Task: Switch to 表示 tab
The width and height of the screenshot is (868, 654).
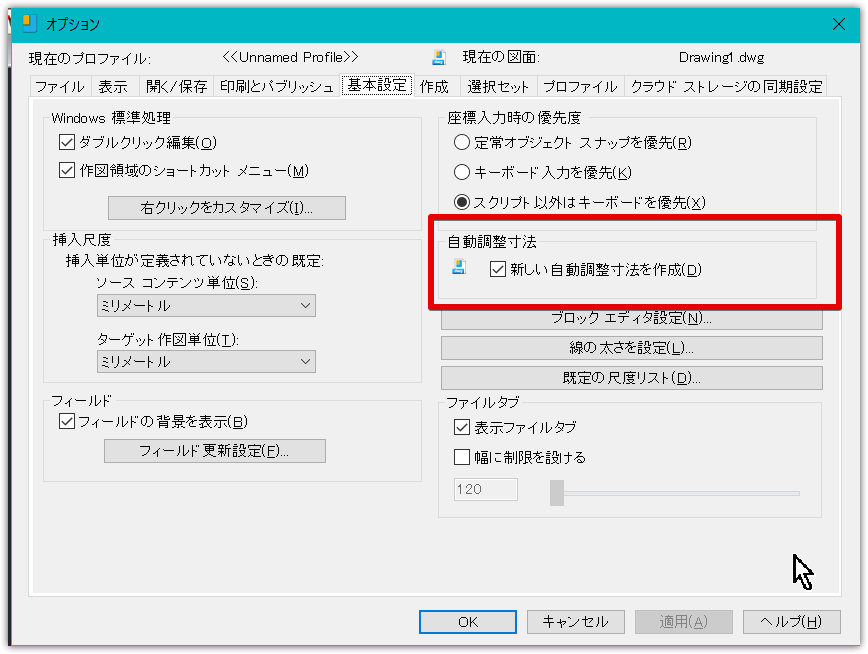Action: pyautogui.click(x=113, y=86)
